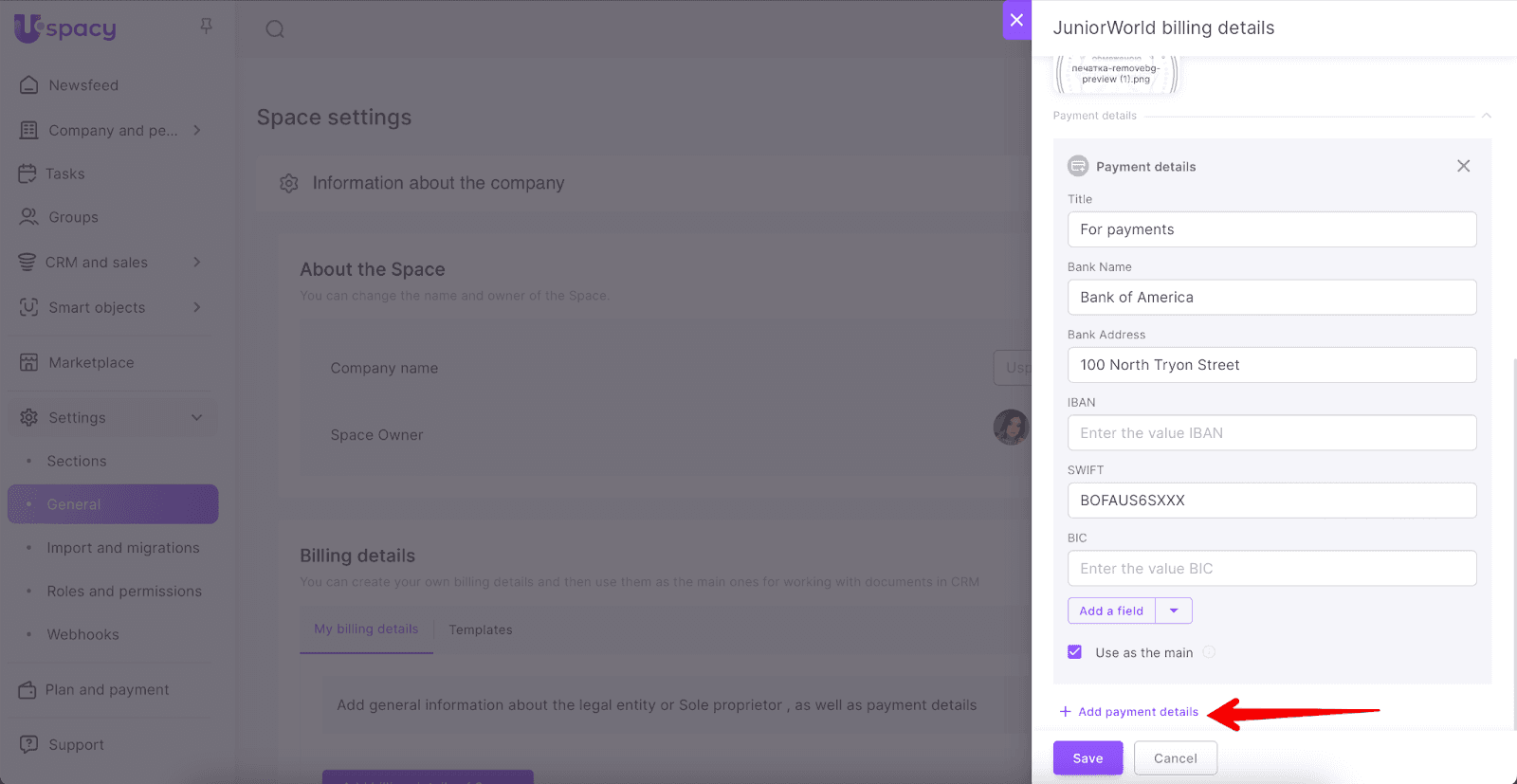
Task: Click the Uspacy logo
Action: pos(65,28)
